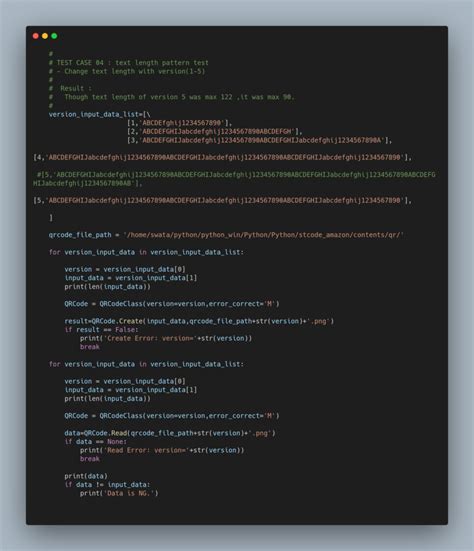Click the 'Read Error: version=' print statement
The width and height of the screenshot is (474, 551).
click(x=162, y=450)
